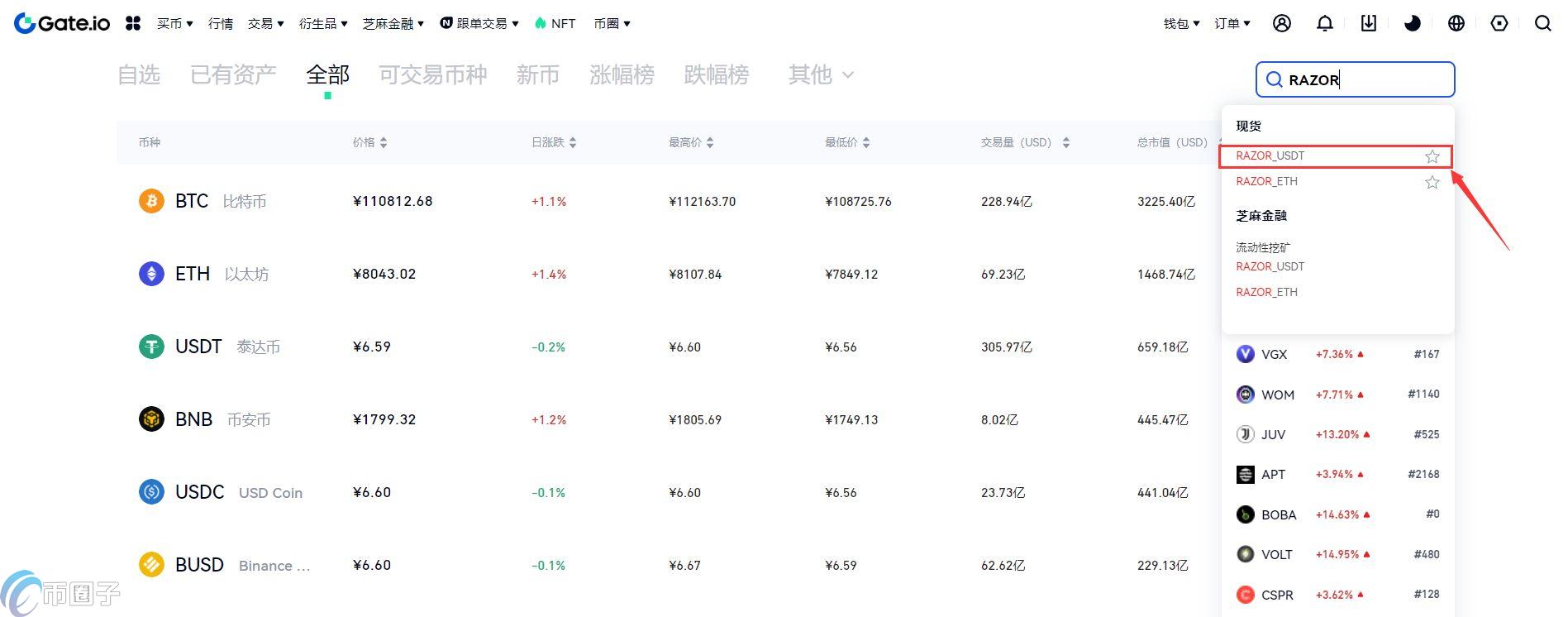Favorite RAZOR_USDT with the star icon
Screen dimensions: 1568x617
pyautogui.click(x=1432, y=156)
